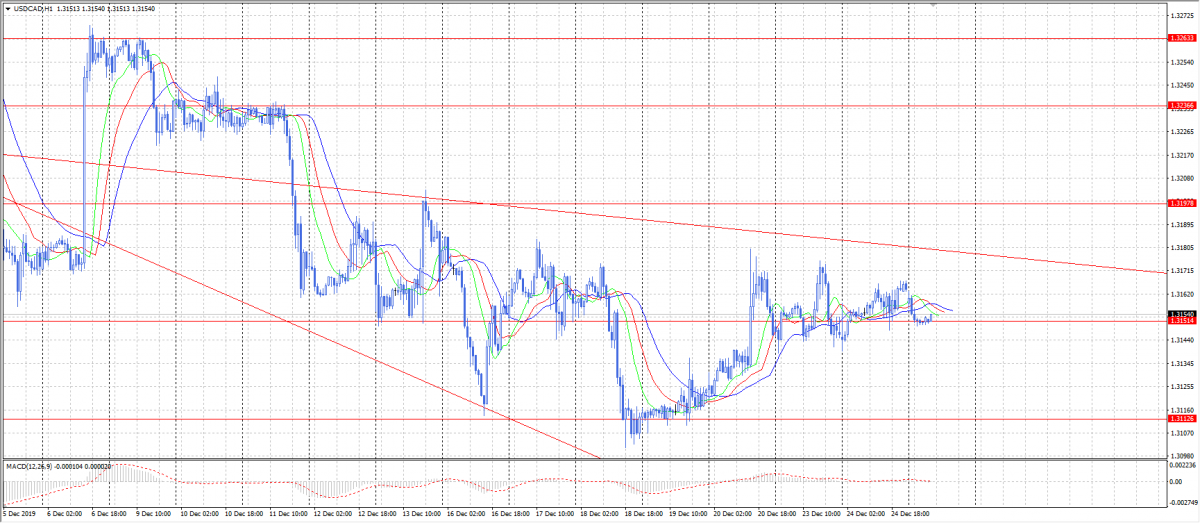Click the 1.32170 price scale value

[1181, 155]
